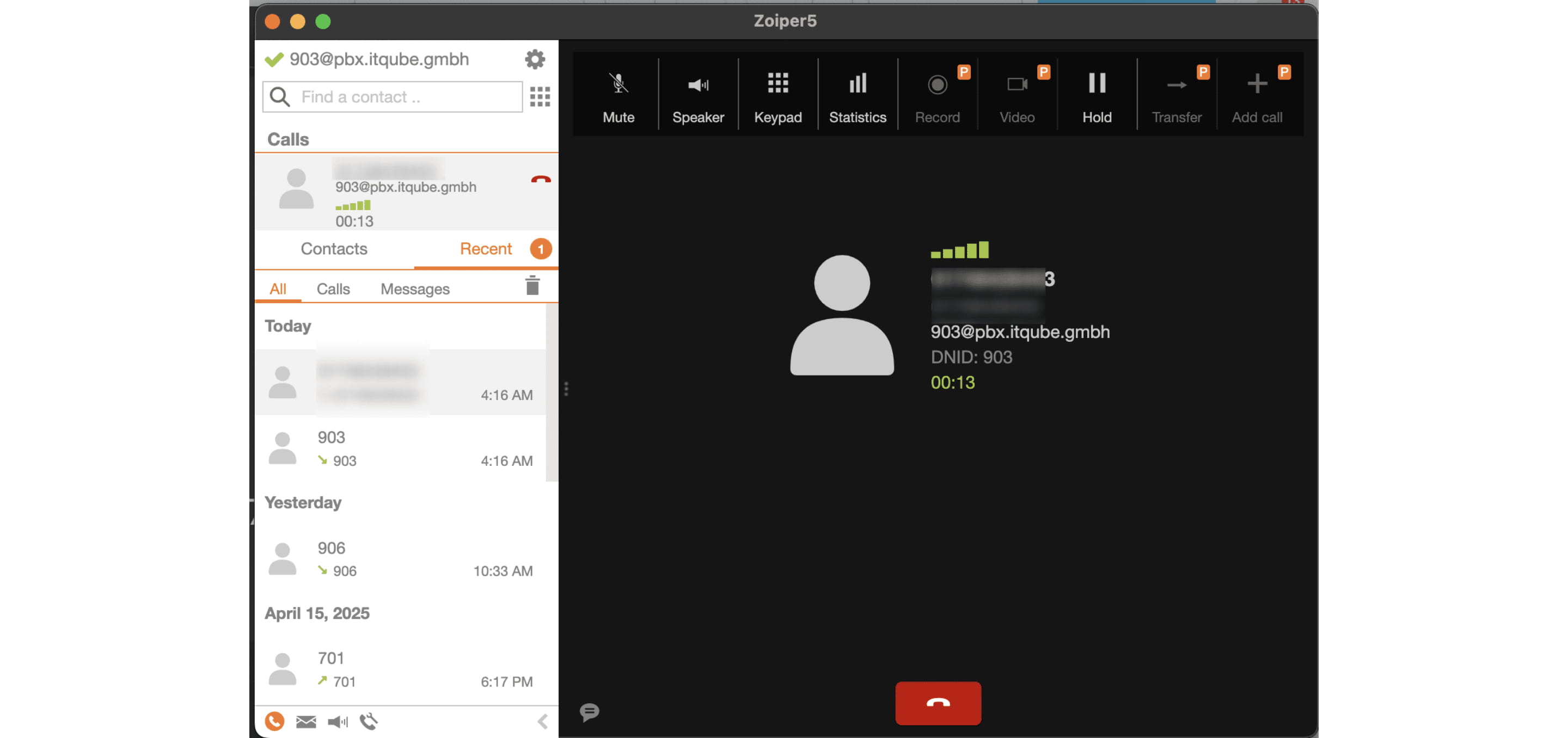This screenshot has width=1568, height=738.
Task: Click the Find a contact search field
Action: point(402,97)
